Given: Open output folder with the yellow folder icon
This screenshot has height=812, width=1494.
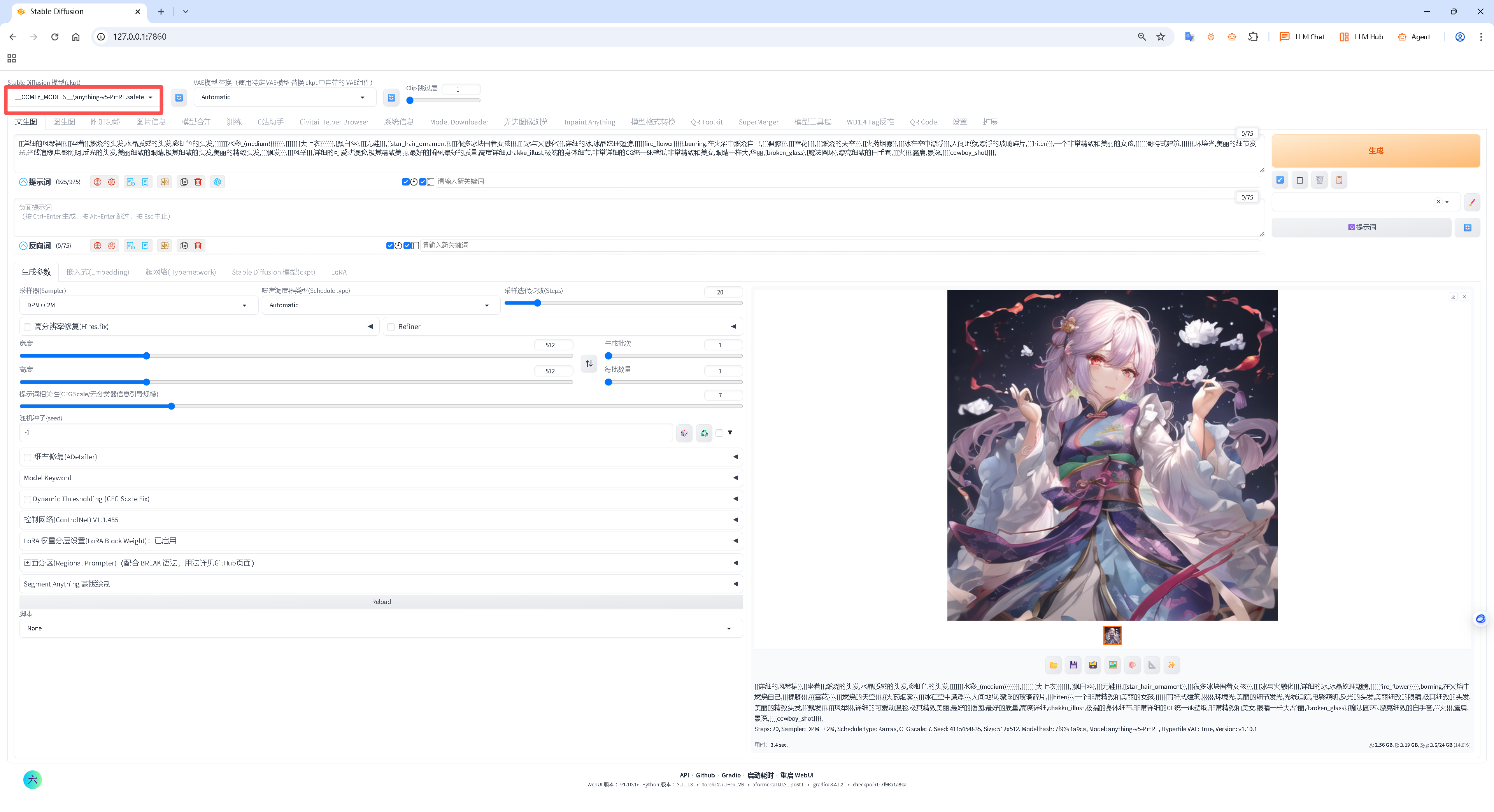Looking at the screenshot, I should [1053, 665].
